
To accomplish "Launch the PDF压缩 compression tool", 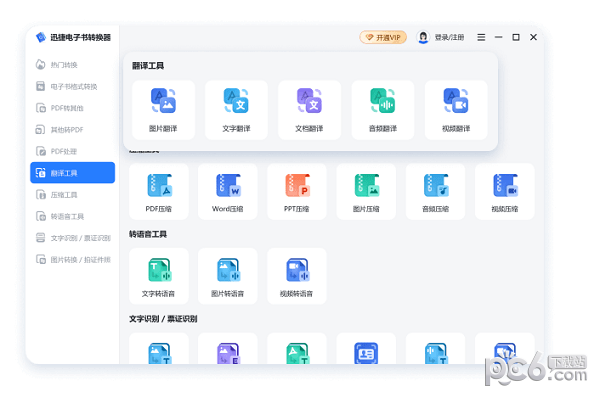I will (x=159, y=192).
